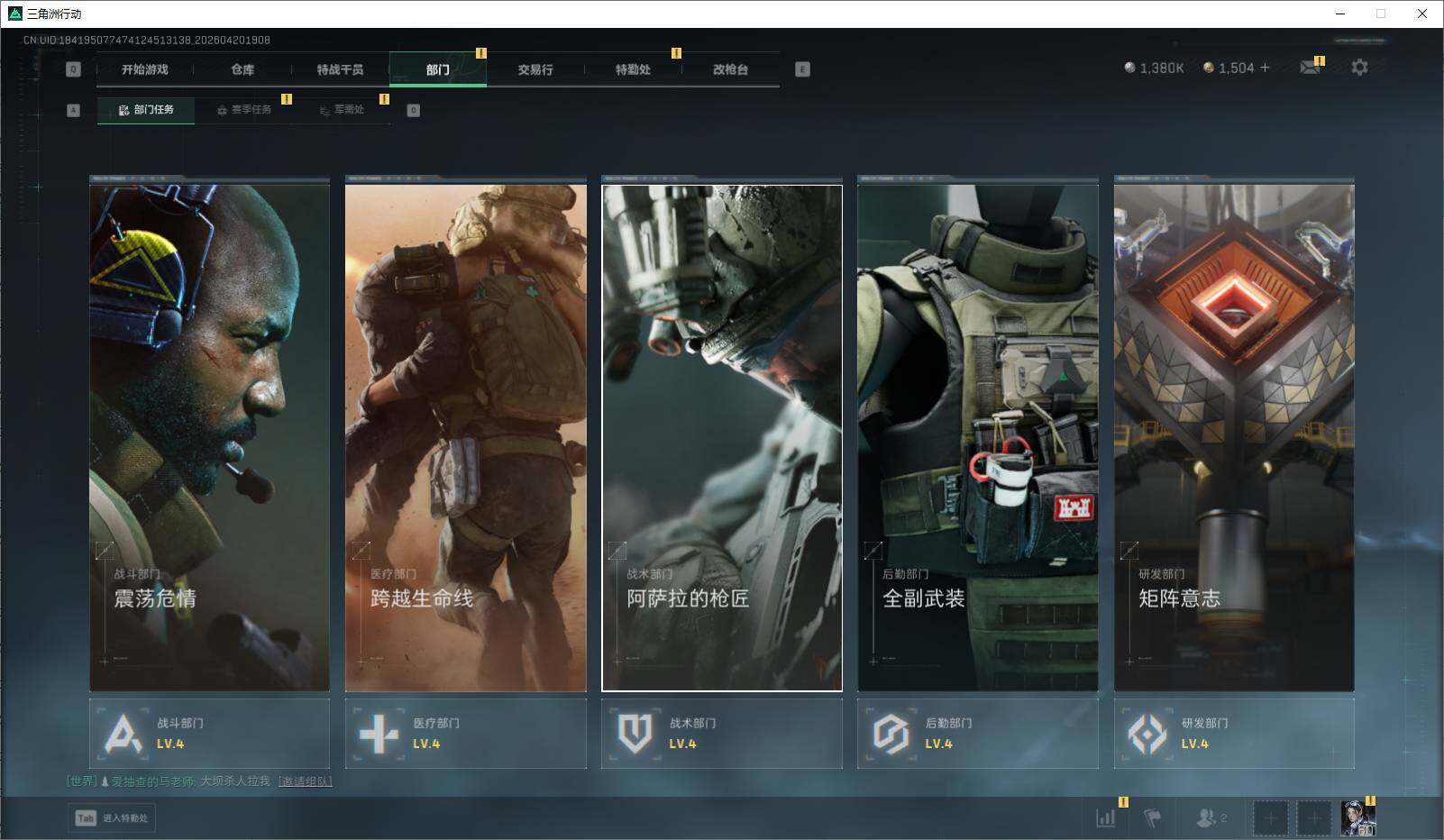Click the 赛季任务 notification badge
The width and height of the screenshot is (1444, 840).
pos(287,99)
